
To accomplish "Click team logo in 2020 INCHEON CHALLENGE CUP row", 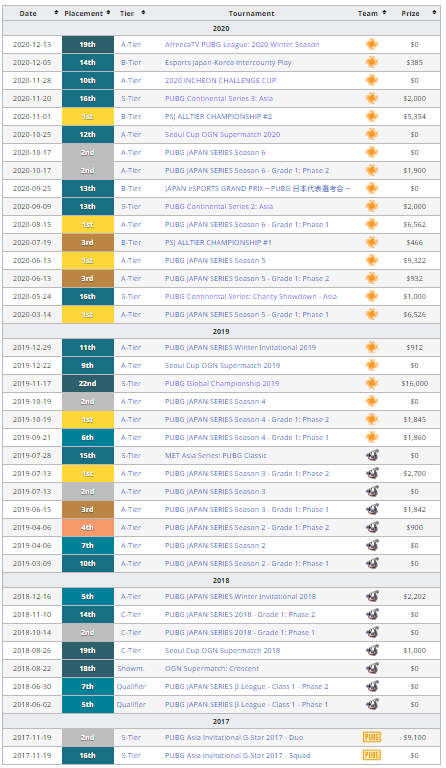I will (x=372, y=80).
